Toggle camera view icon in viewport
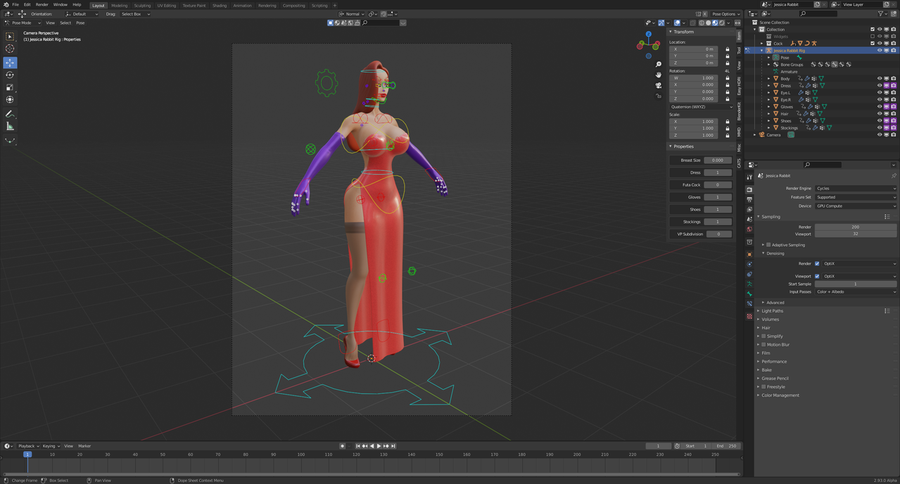The image size is (900, 484). click(x=658, y=85)
